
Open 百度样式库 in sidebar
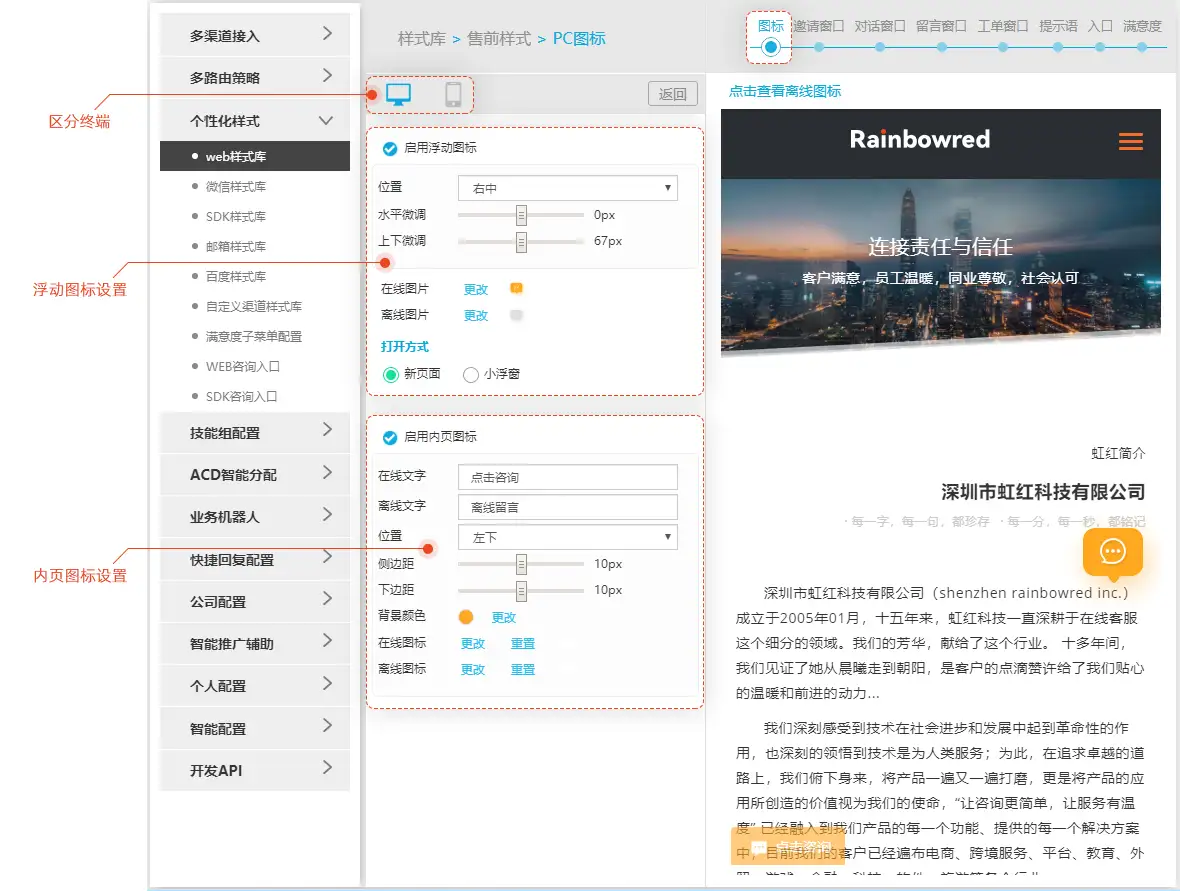click(236, 276)
